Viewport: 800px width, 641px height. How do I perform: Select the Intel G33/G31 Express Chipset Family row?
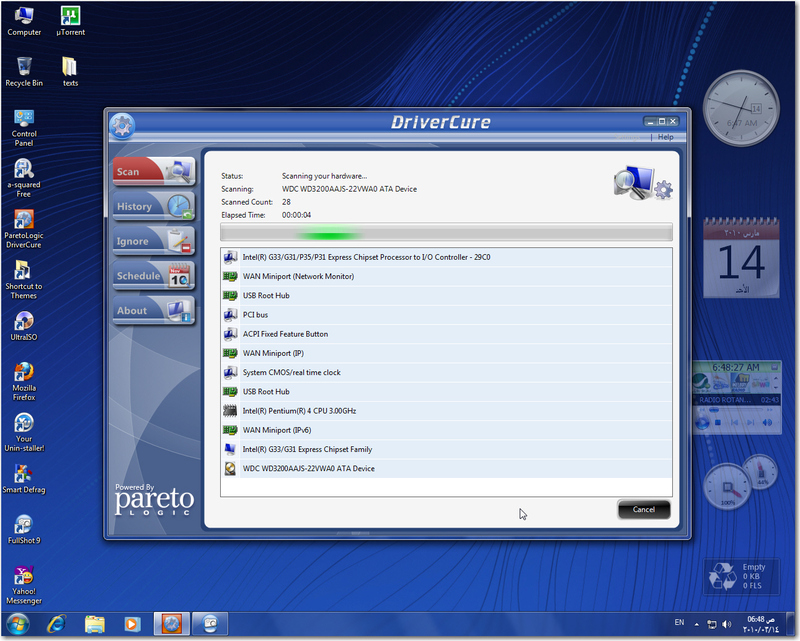[446, 449]
